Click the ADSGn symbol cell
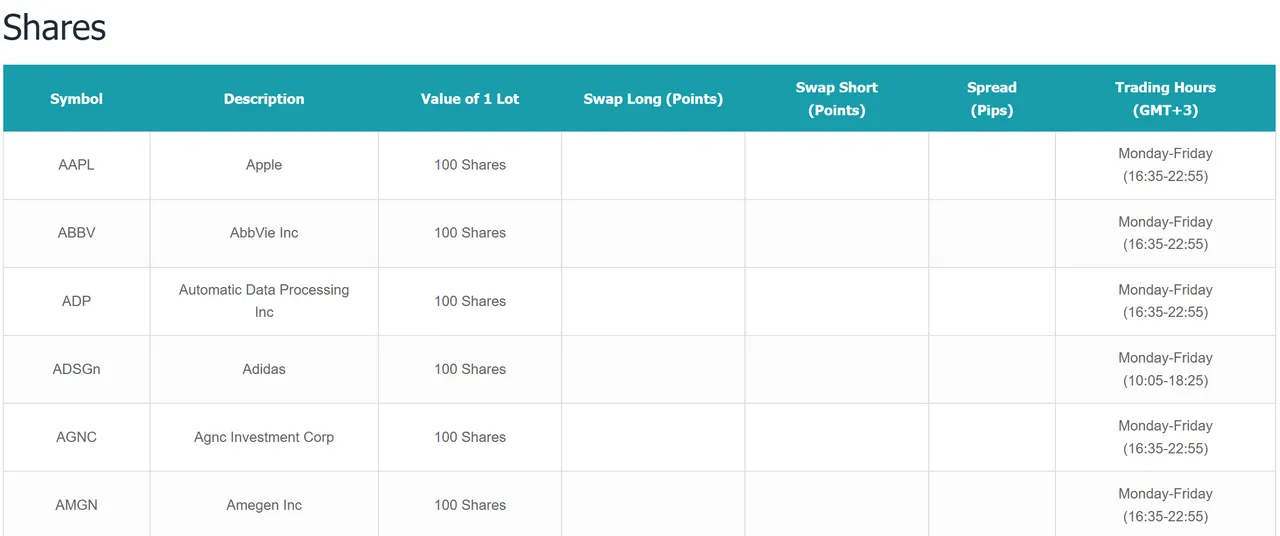The width and height of the screenshot is (1280, 536). pos(76,369)
